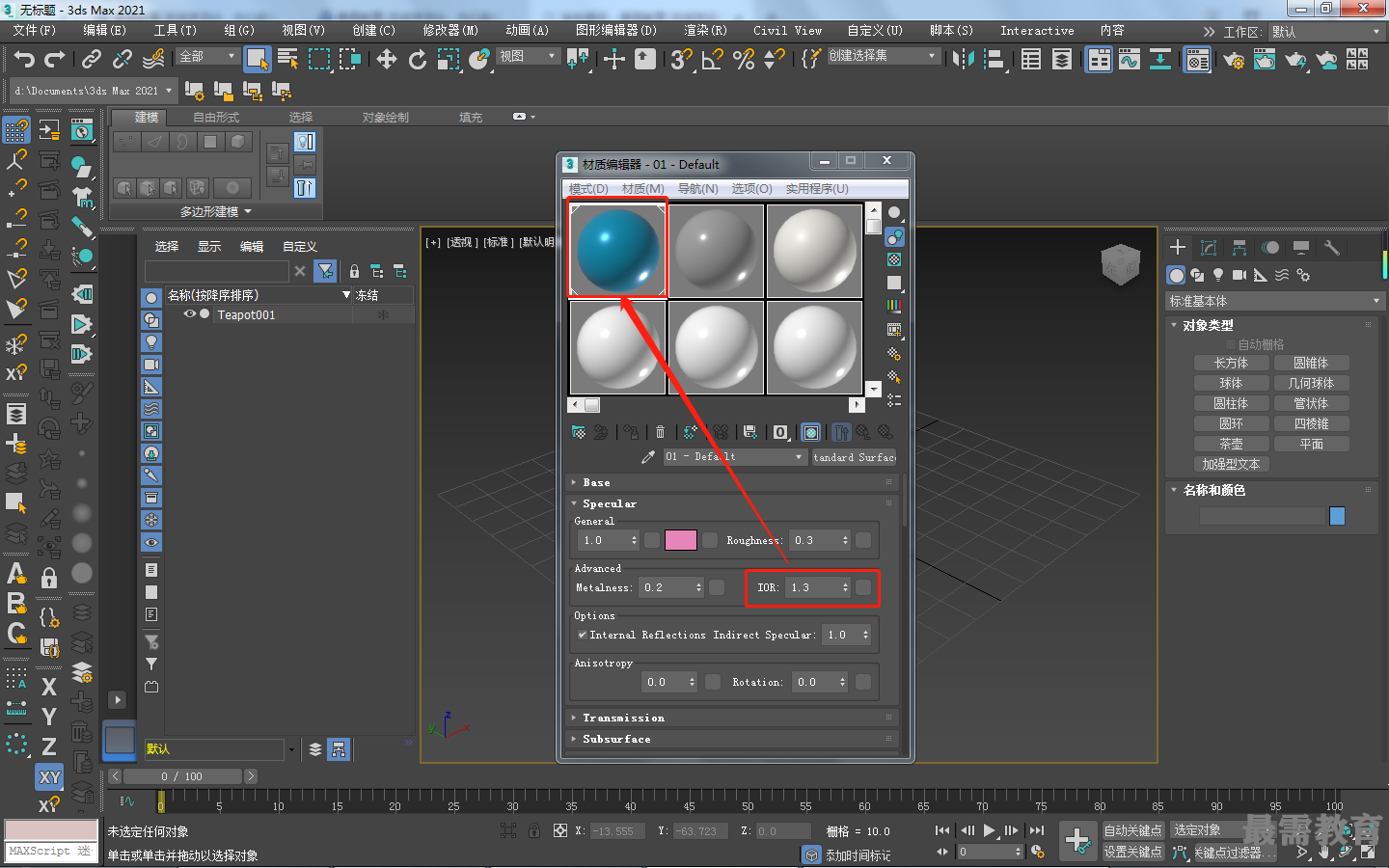Image resolution: width=1389 pixels, height=868 pixels.
Task: Collapse the Specular rollout
Action: (733, 503)
